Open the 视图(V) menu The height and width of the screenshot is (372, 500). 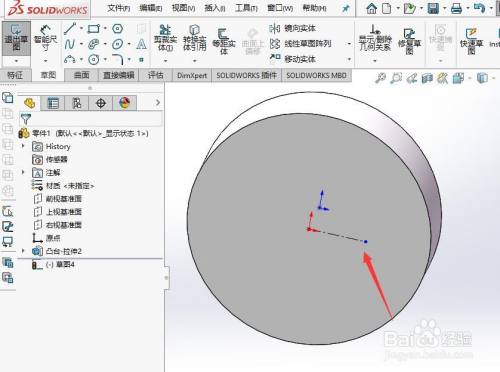pos(183,8)
